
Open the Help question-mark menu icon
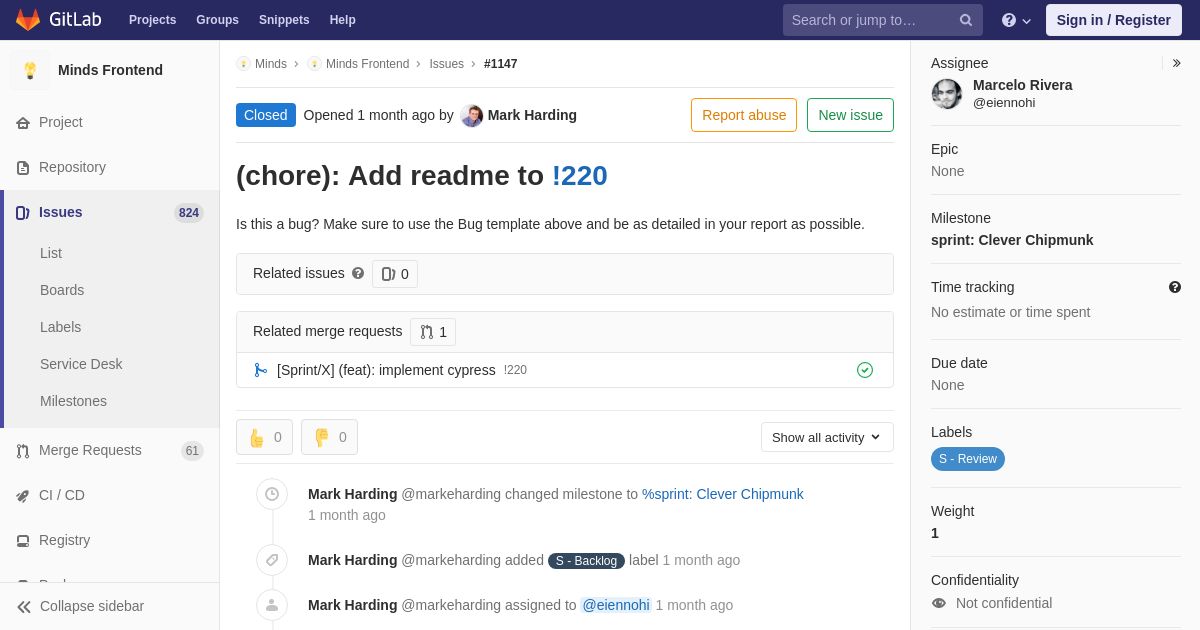(1009, 20)
